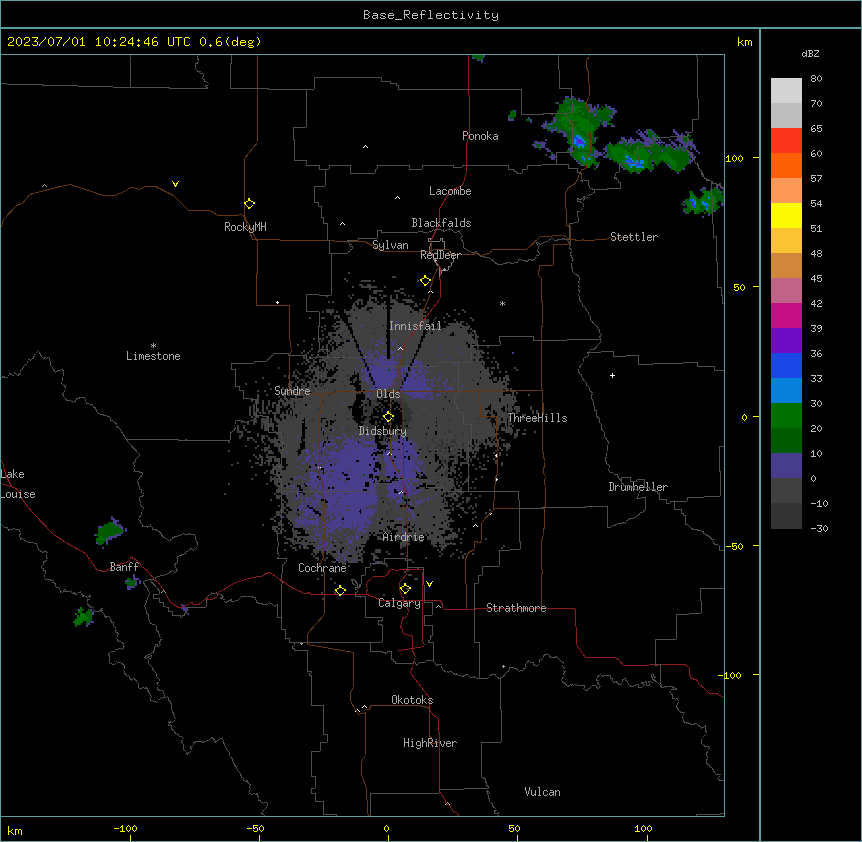Select the 30 dBZ green color swatch
Screen dimensions: 862x842
(786, 416)
